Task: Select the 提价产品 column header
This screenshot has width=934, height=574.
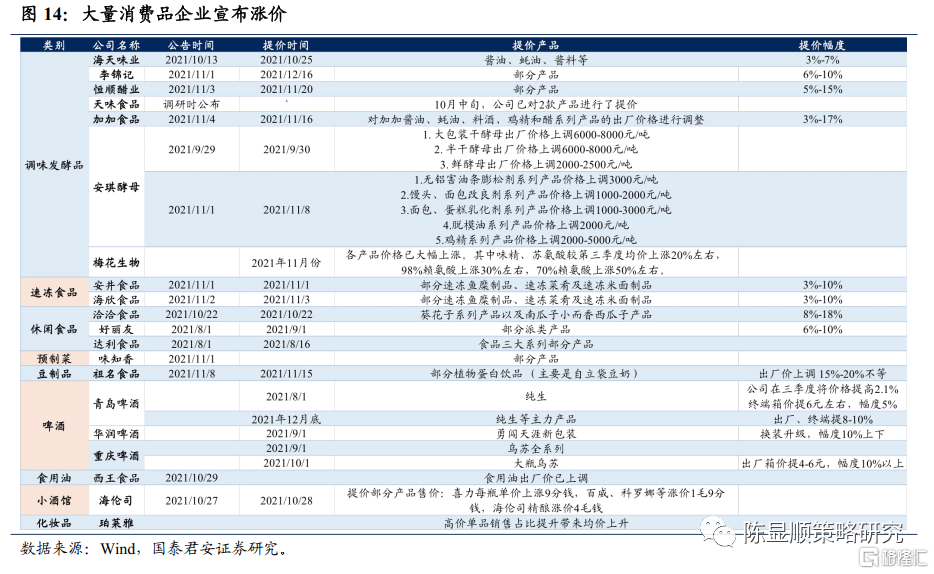Action: (536, 45)
